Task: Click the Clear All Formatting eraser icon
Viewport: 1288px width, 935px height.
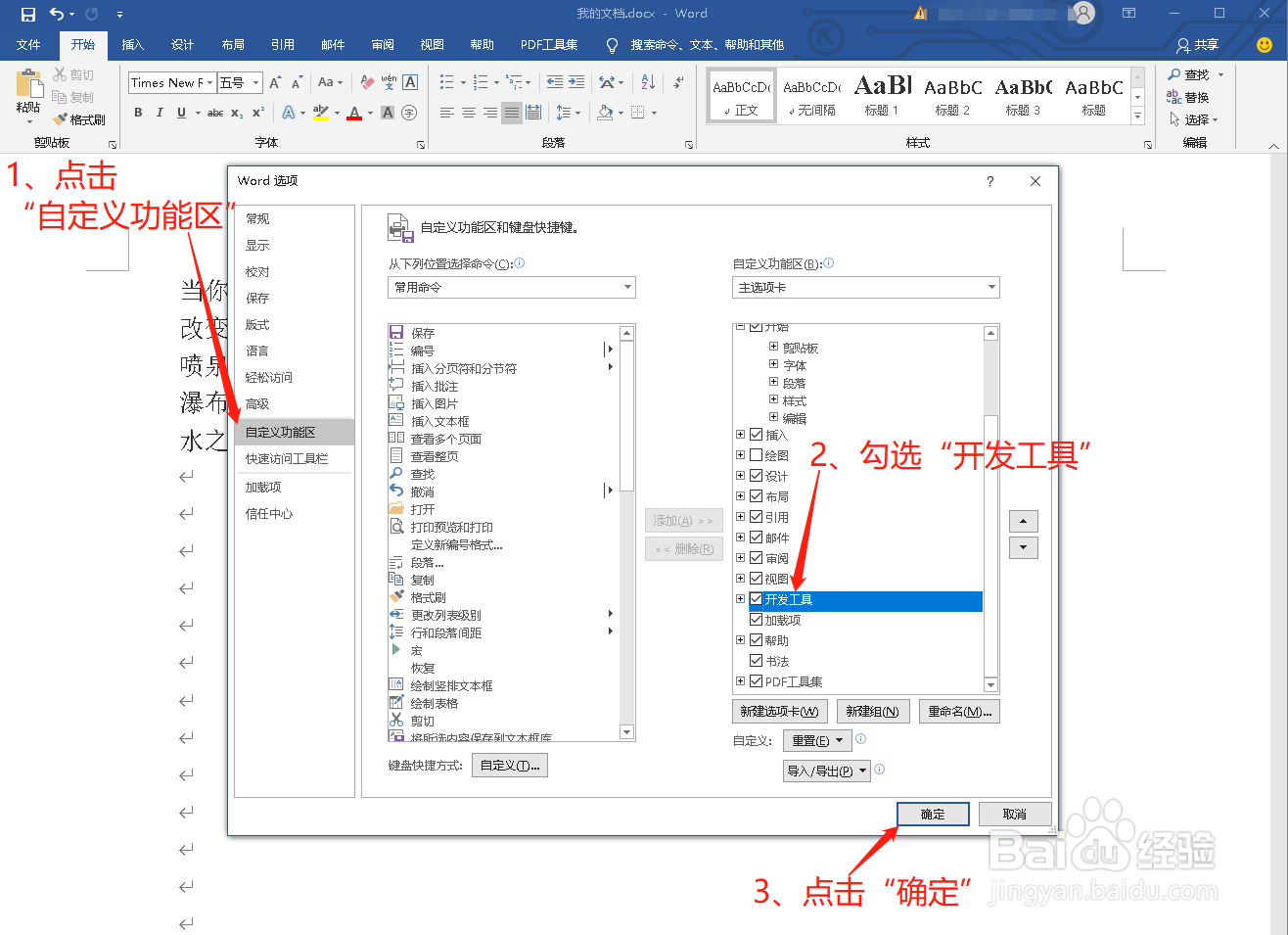Action: click(367, 82)
